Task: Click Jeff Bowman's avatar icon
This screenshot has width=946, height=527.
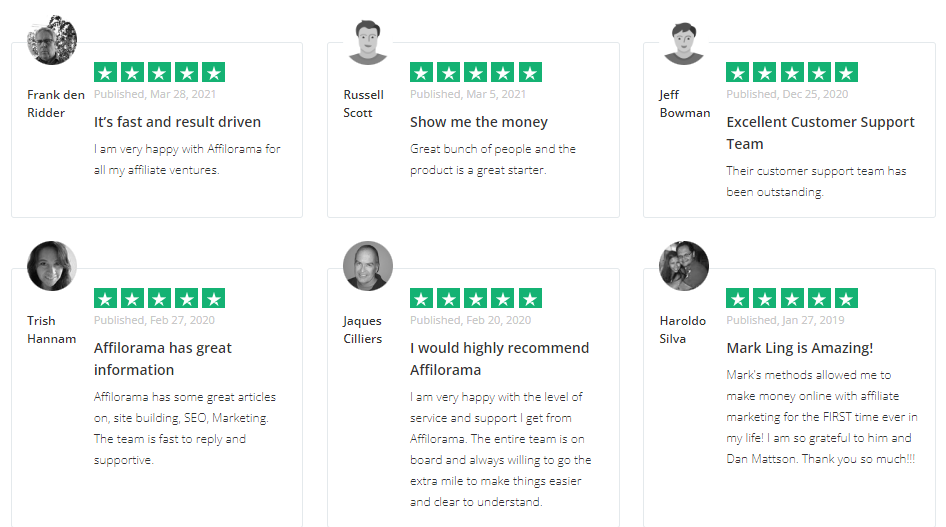Action: (x=684, y=42)
